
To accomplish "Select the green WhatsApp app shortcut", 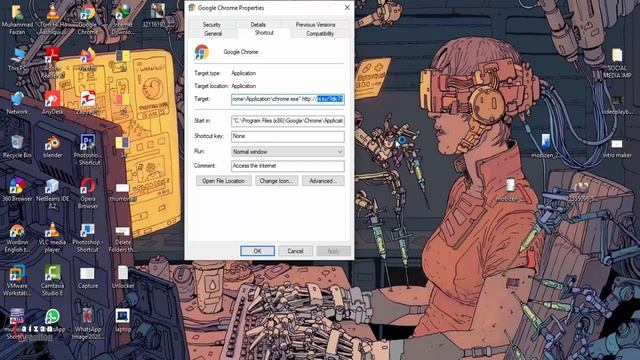I will [52, 321].
